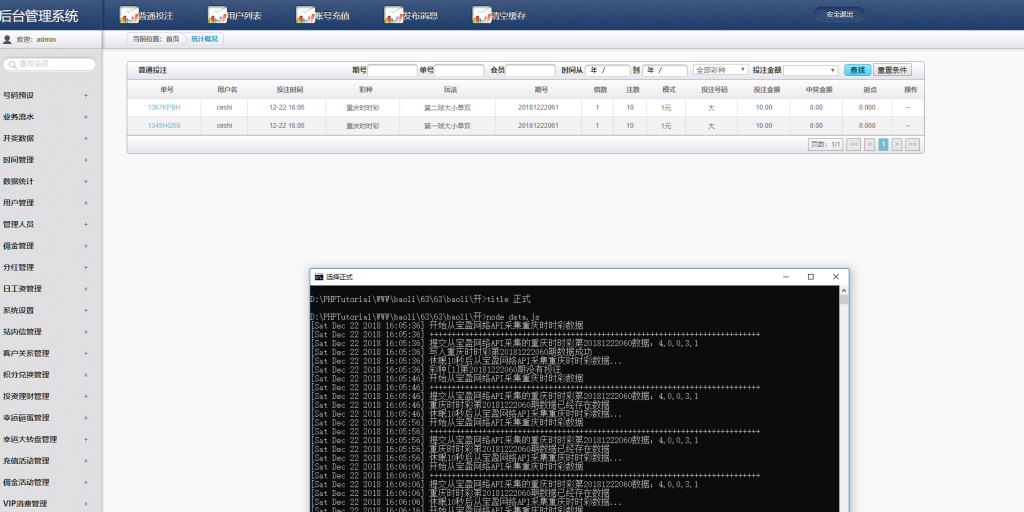The width and height of the screenshot is (1024, 512).
Task: Click the magnifier icon in member search box
Action: (x=13, y=64)
